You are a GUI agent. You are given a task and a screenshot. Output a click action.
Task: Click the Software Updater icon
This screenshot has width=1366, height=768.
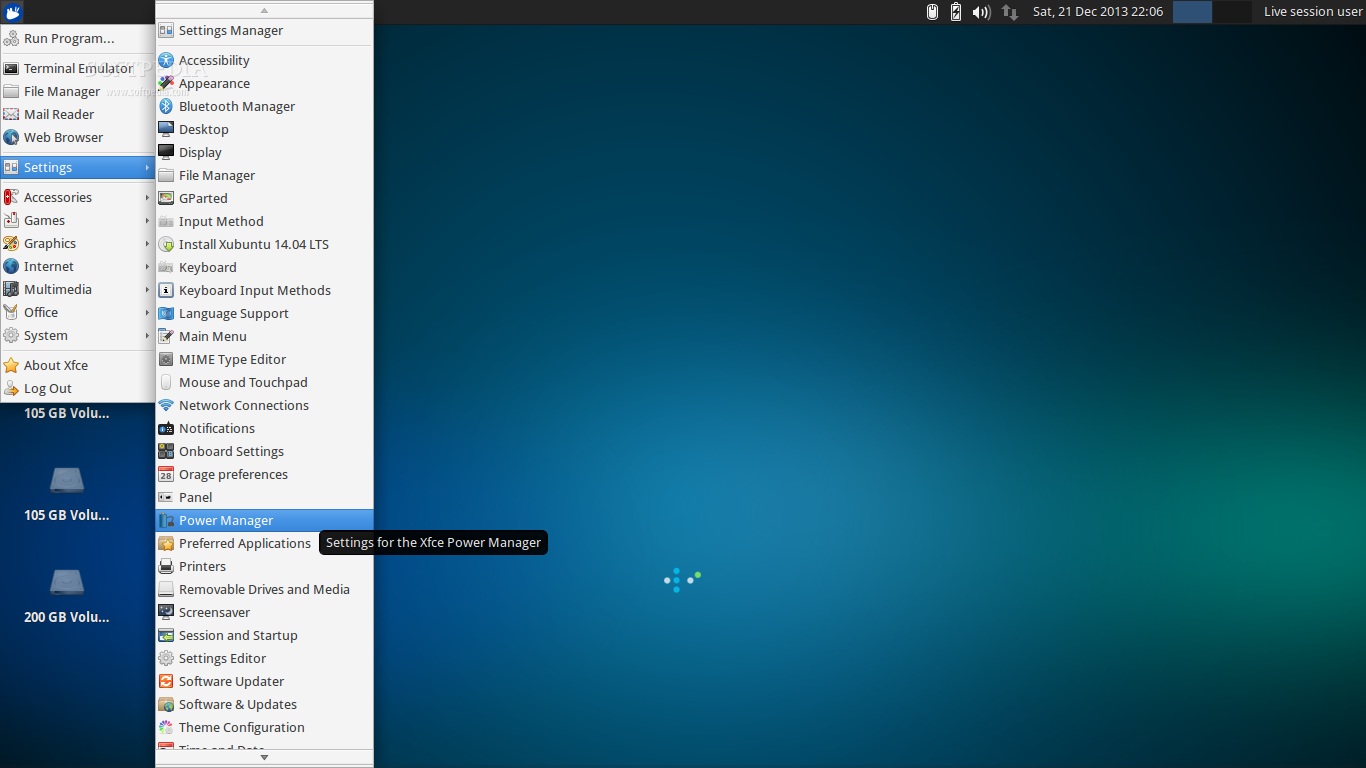click(166, 681)
